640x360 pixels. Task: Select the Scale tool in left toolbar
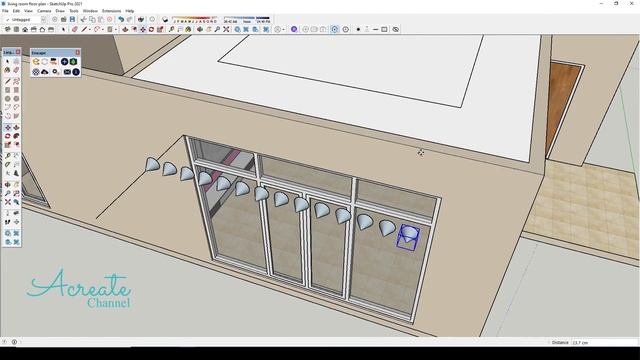8,144
